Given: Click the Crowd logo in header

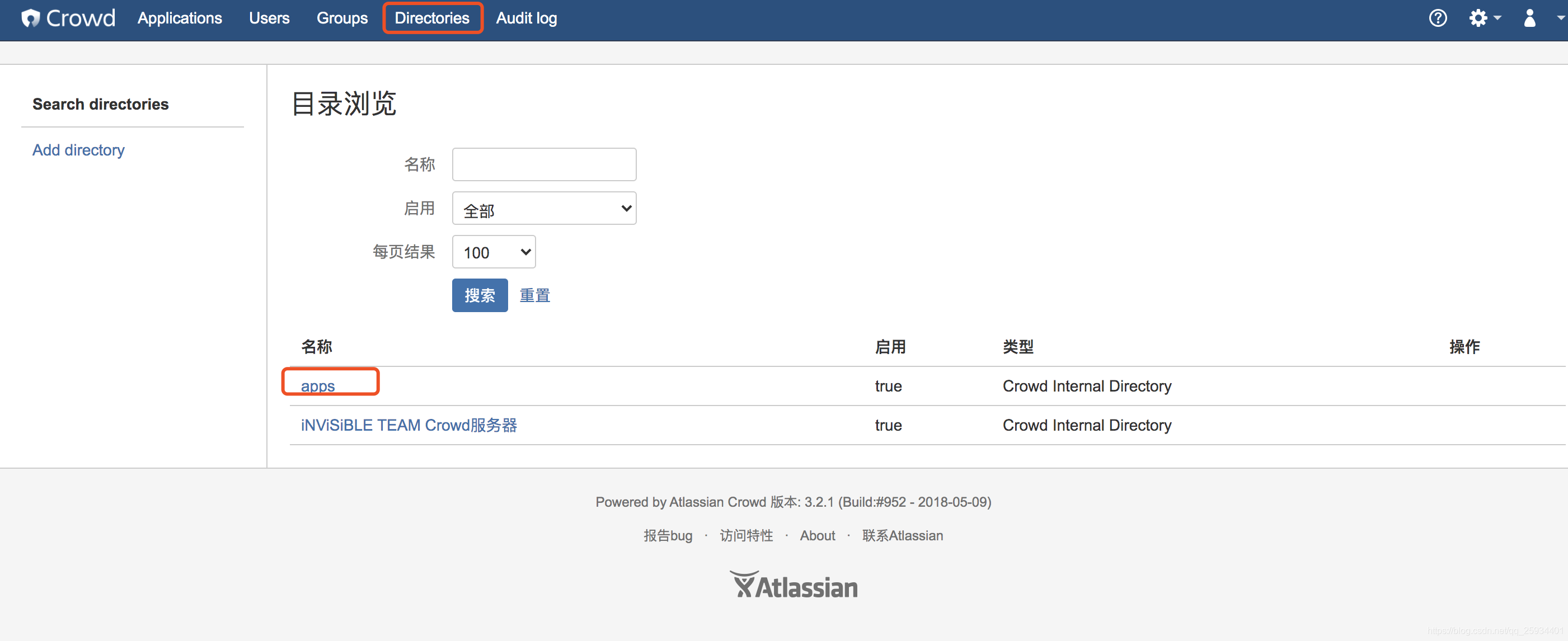Looking at the screenshot, I should tap(68, 18).
